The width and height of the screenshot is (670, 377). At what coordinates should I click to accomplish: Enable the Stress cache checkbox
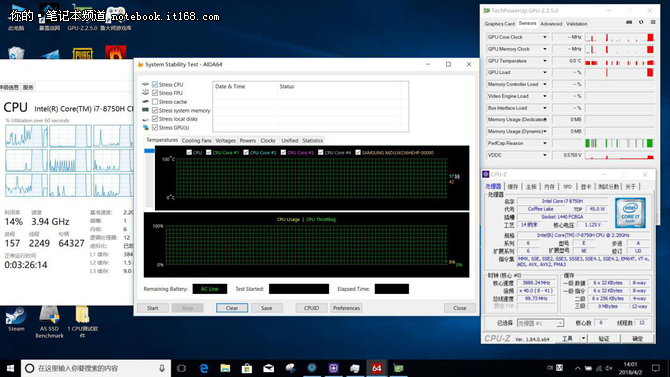(155, 102)
